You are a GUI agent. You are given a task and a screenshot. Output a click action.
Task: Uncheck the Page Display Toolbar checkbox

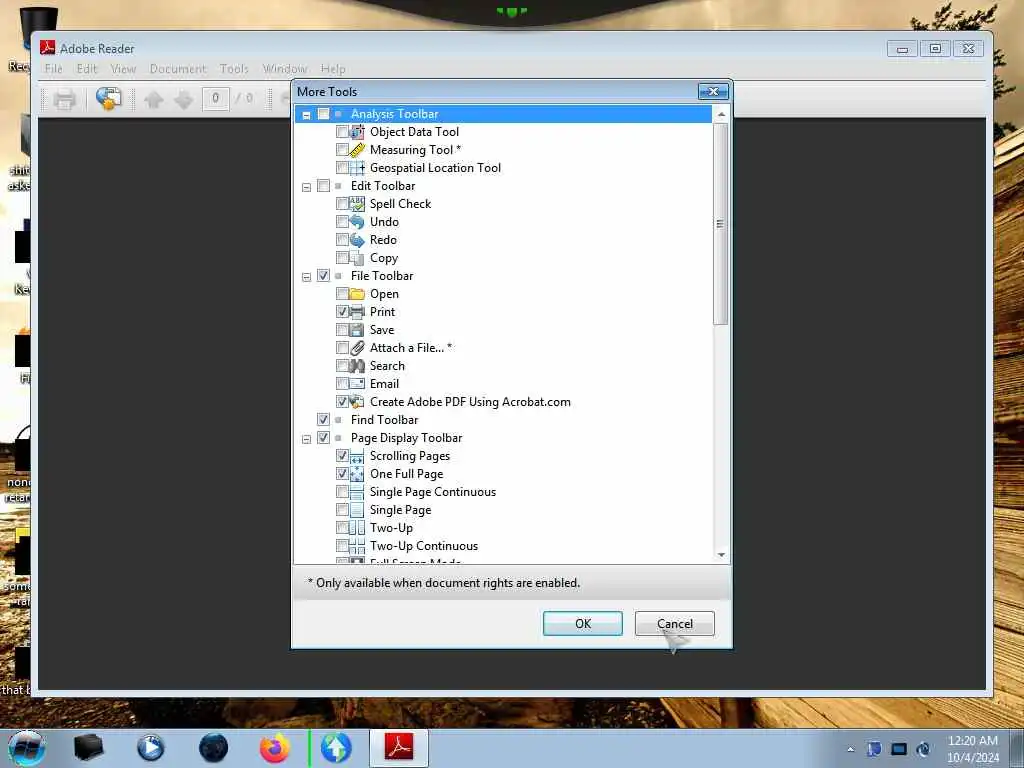(x=323, y=438)
